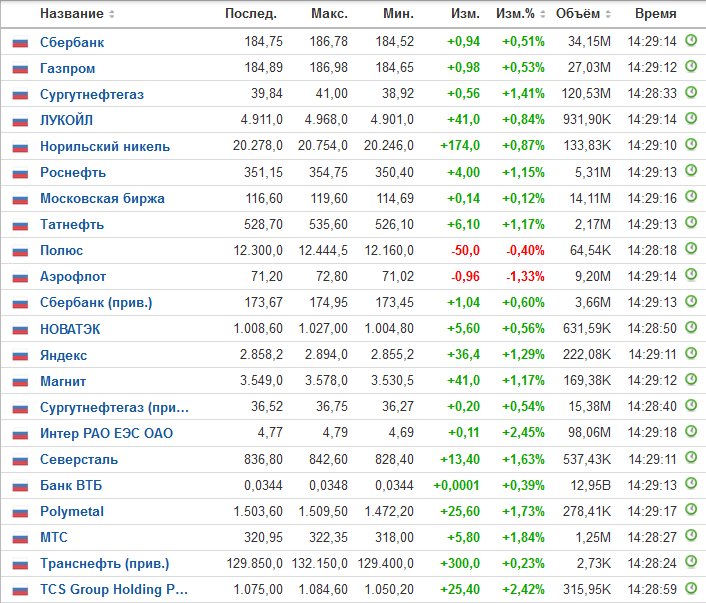
Task: Open the Сургутнефтегаз (при… preferred link
Action: (114, 408)
